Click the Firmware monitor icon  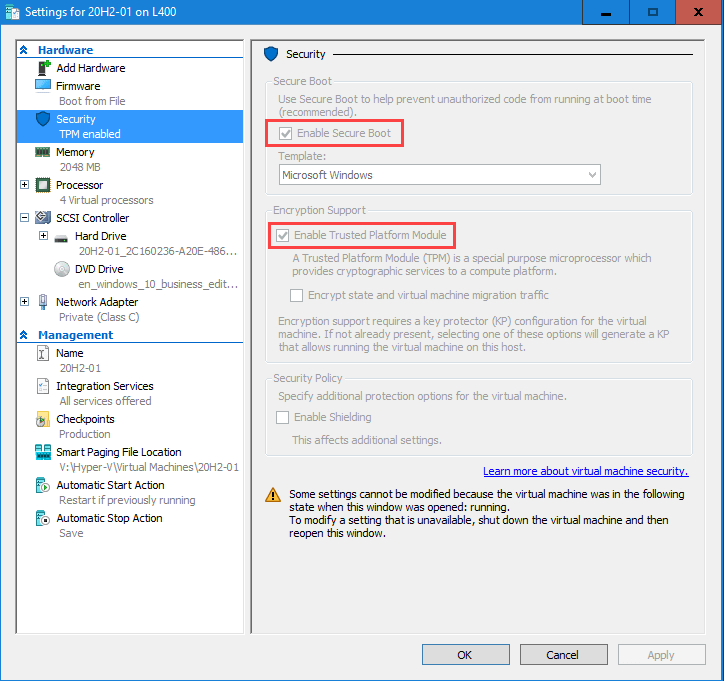click(x=43, y=86)
